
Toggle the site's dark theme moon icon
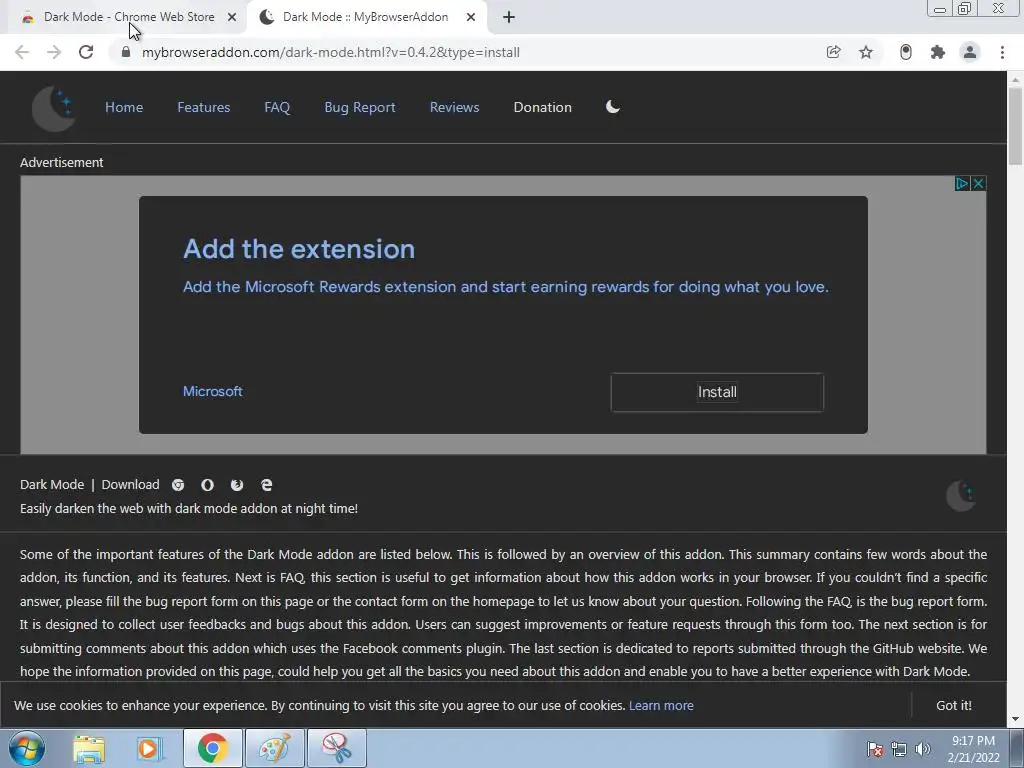point(613,106)
